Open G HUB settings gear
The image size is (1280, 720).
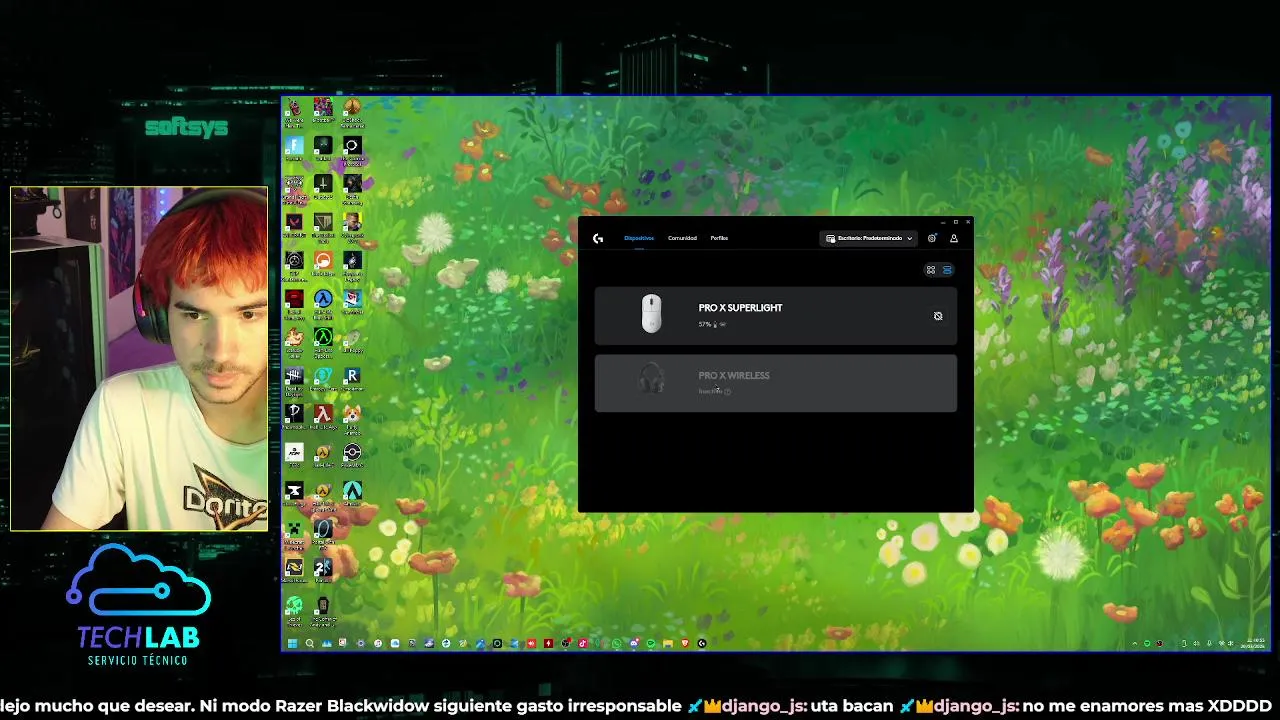coord(932,238)
